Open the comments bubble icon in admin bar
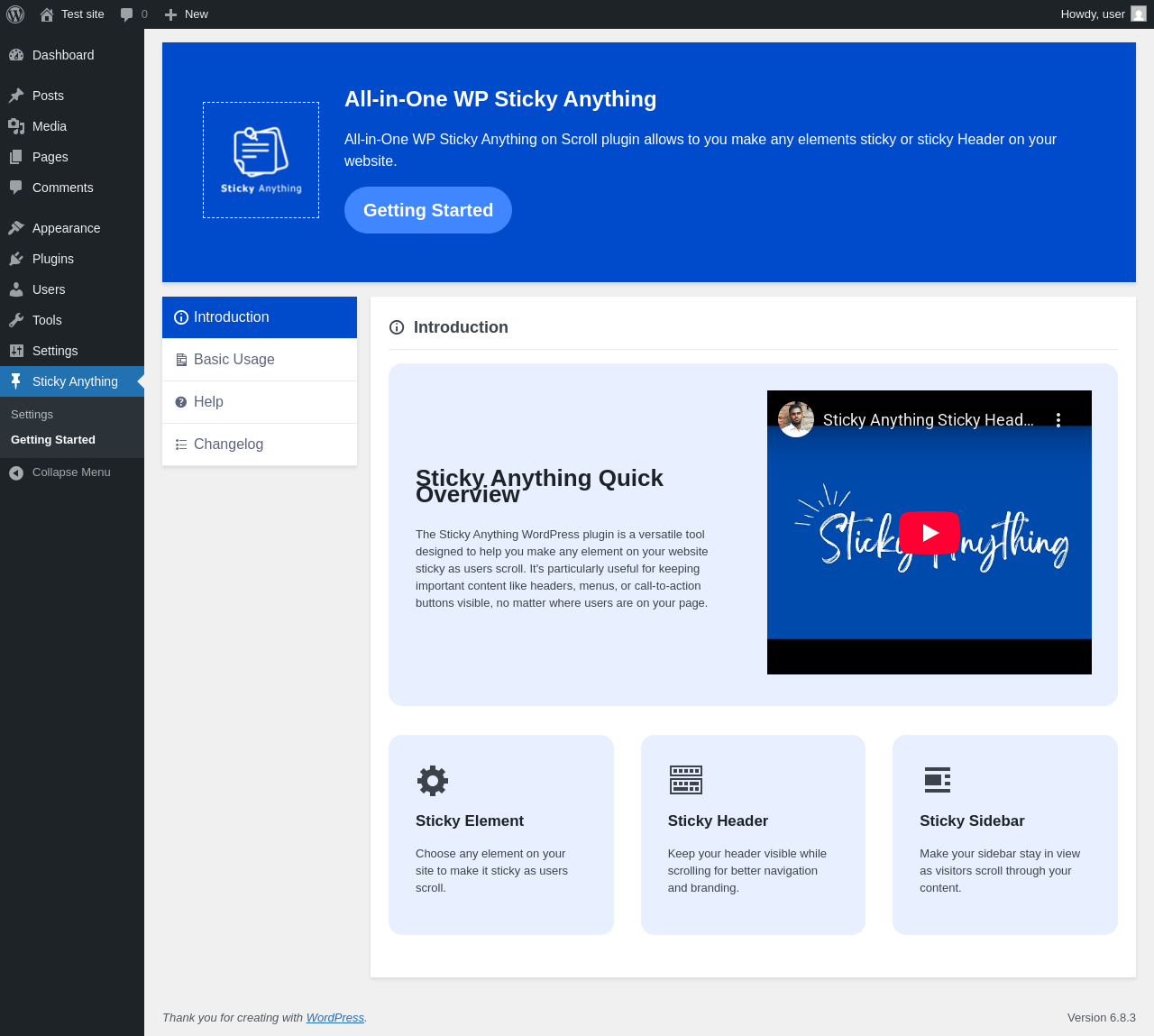Image resolution: width=1154 pixels, height=1036 pixels. [x=126, y=14]
